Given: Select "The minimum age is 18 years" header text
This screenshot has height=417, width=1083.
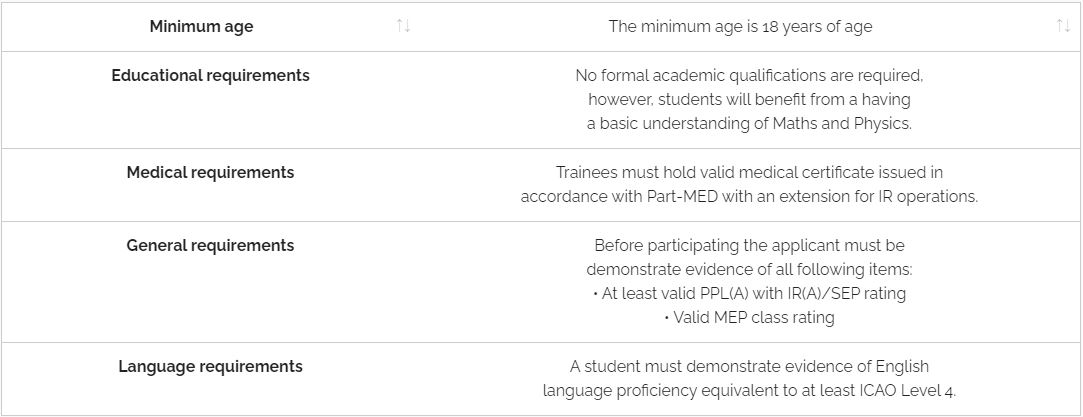Looking at the screenshot, I should point(740,27).
